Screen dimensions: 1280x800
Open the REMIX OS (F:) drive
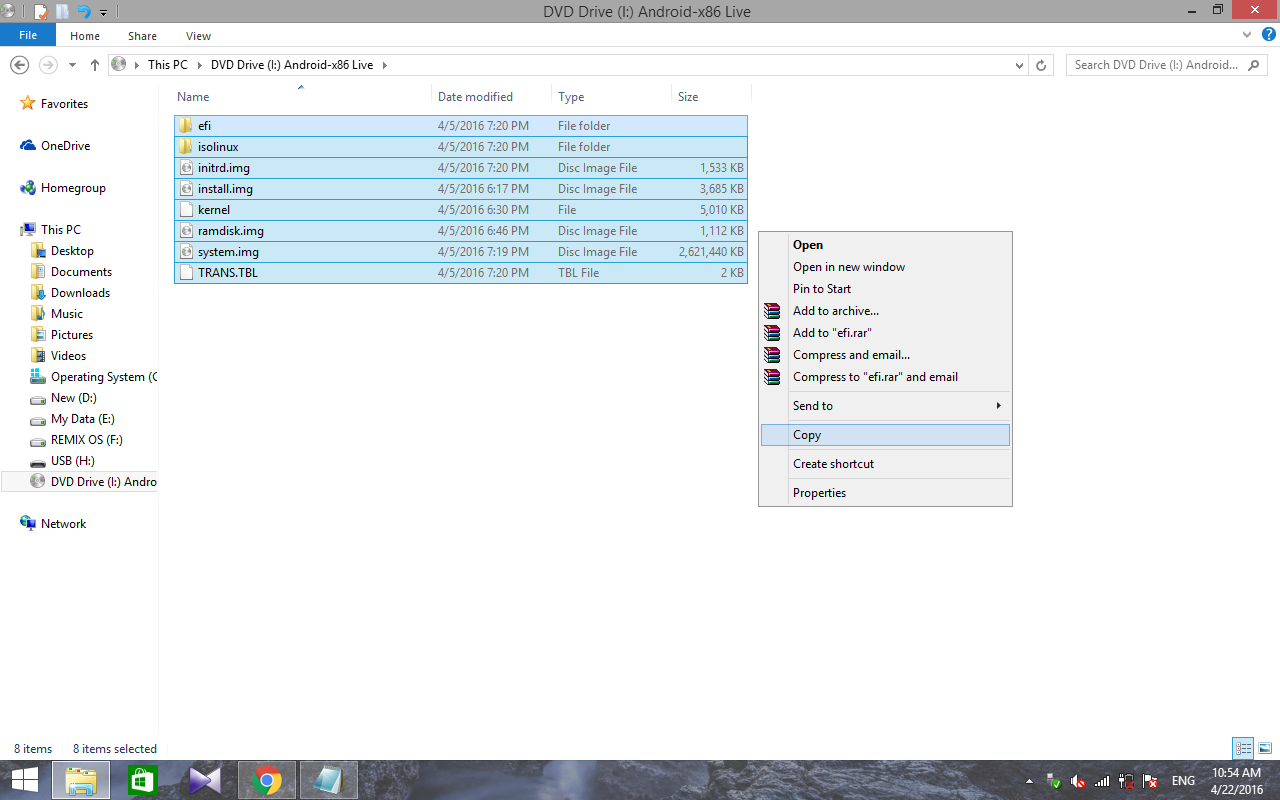pyautogui.click(x=87, y=440)
